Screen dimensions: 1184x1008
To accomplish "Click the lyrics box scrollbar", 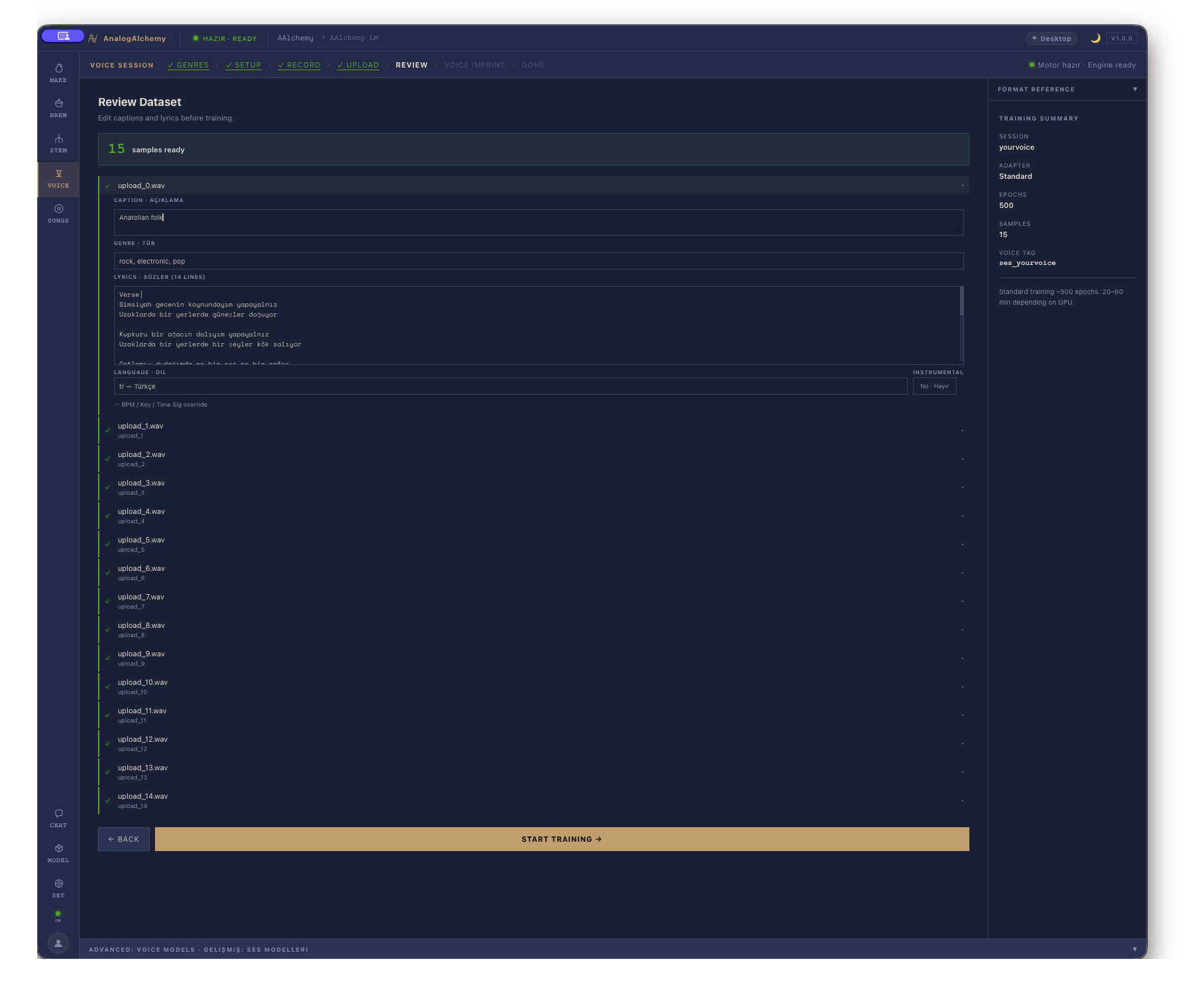I will pyautogui.click(x=961, y=301).
